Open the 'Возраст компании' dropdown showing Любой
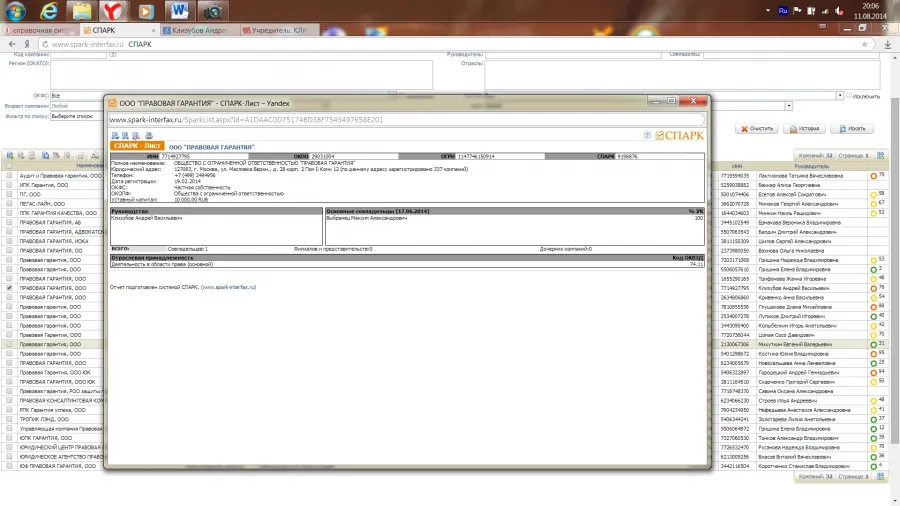Screen dimensions: 900x506 coord(77,106)
